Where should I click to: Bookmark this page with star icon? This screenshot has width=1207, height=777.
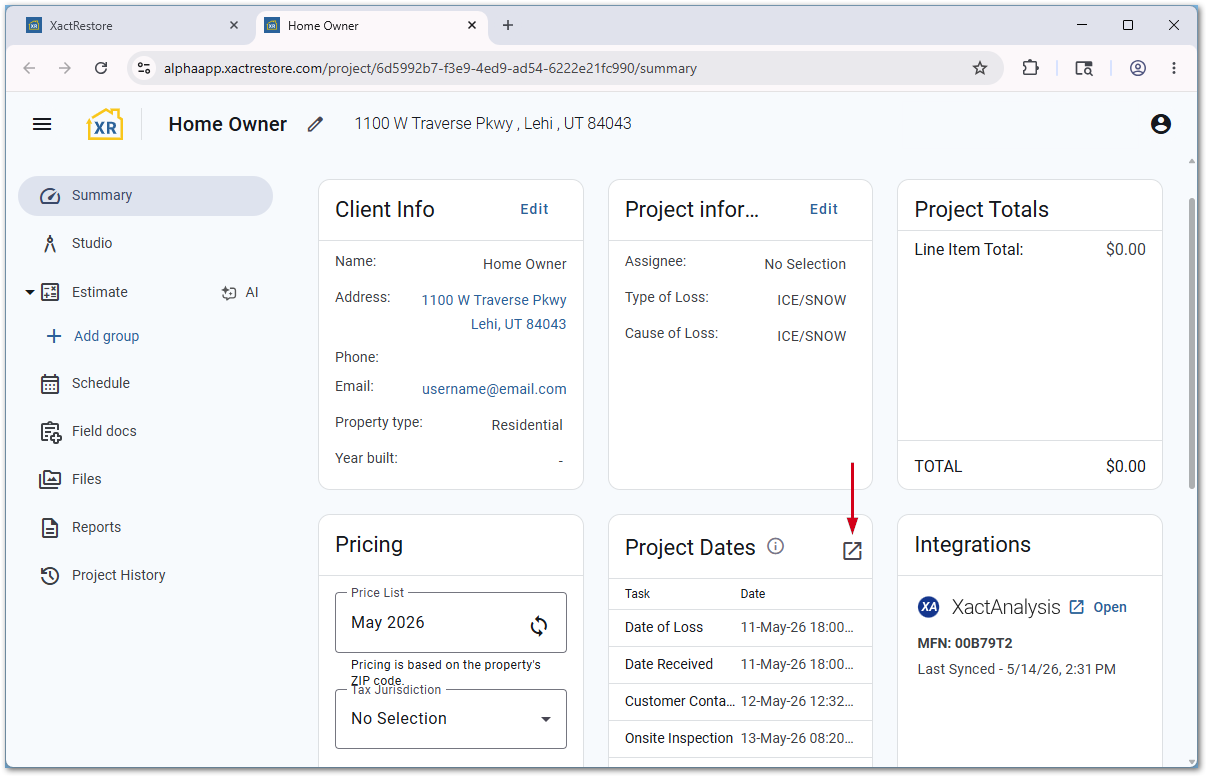click(980, 68)
